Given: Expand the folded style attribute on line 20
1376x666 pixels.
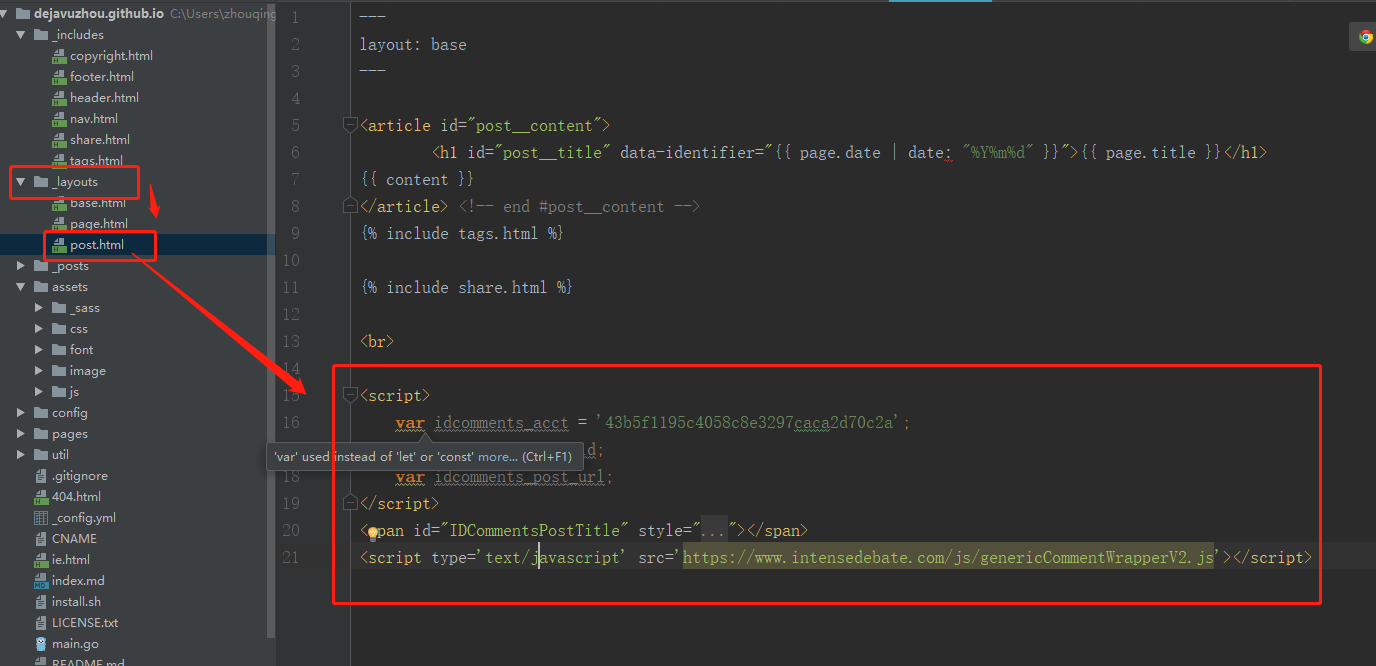Looking at the screenshot, I should (x=714, y=530).
